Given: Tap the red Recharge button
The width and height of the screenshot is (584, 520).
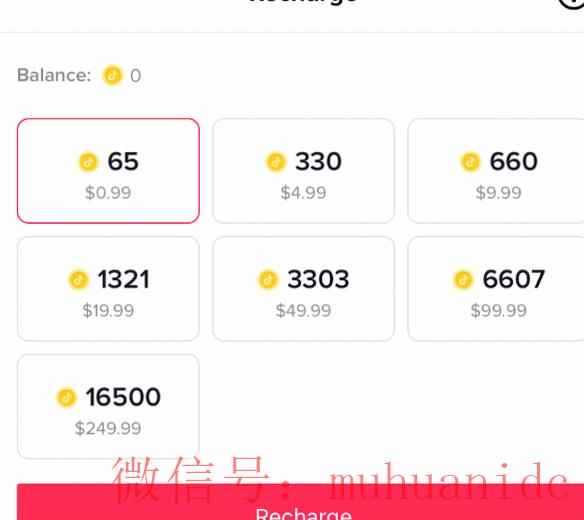Looking at the screenshot, I should click(x=301, y=502).
